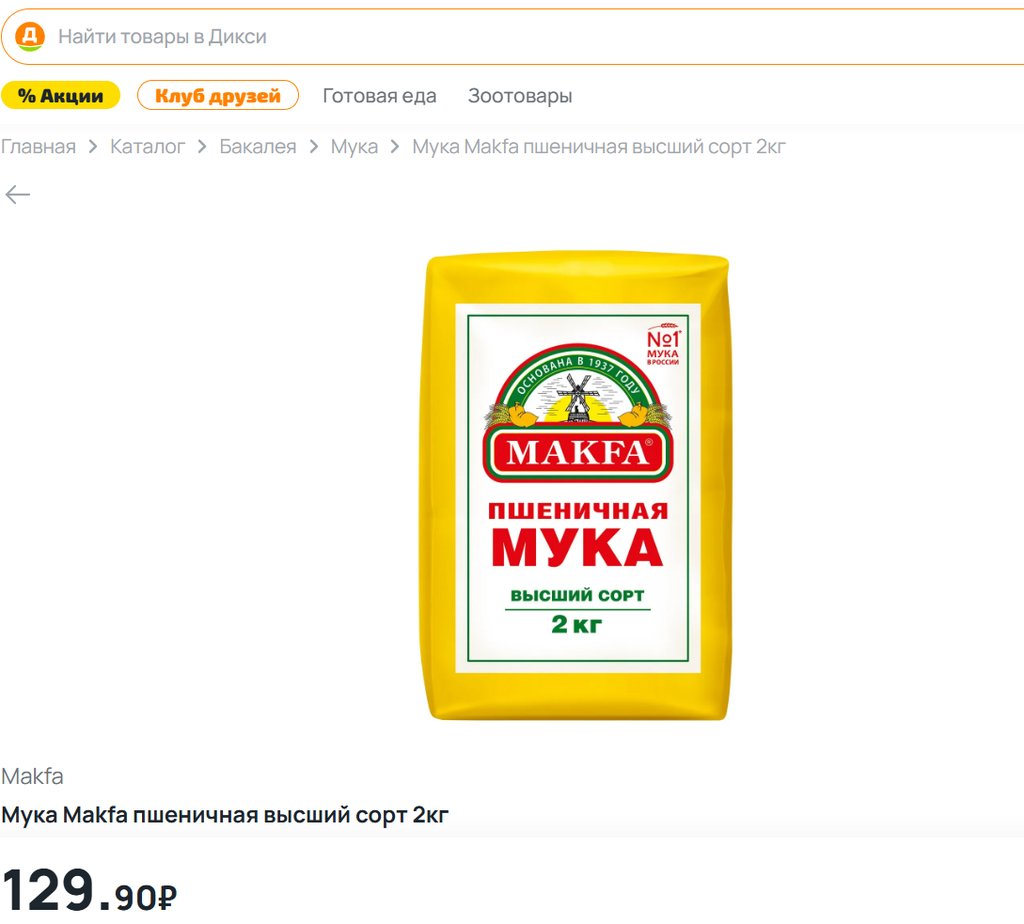
Task: Go to the 'Зоотовары' category
Action: [520, 96]
